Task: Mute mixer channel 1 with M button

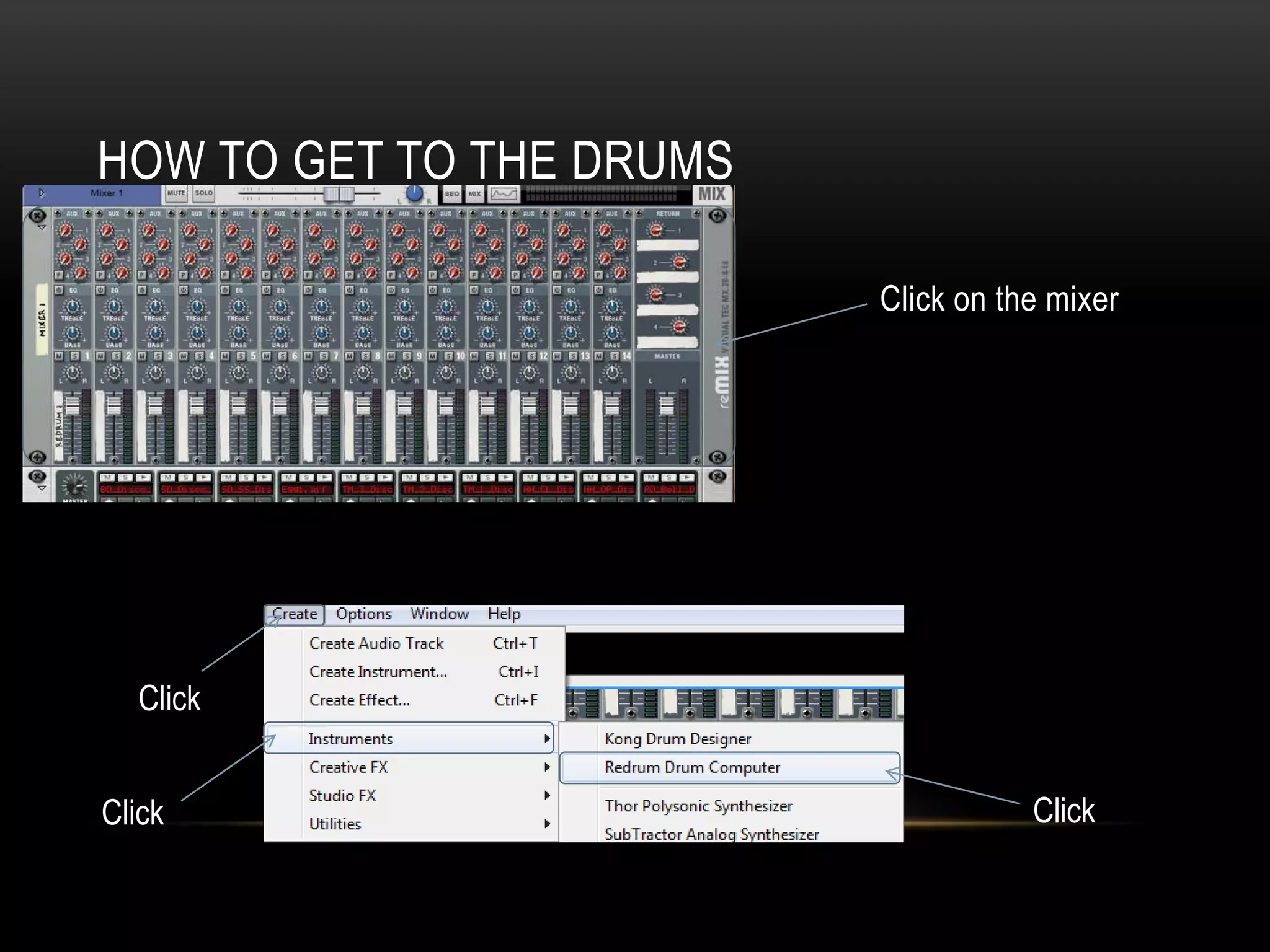Action: [59, 356]
